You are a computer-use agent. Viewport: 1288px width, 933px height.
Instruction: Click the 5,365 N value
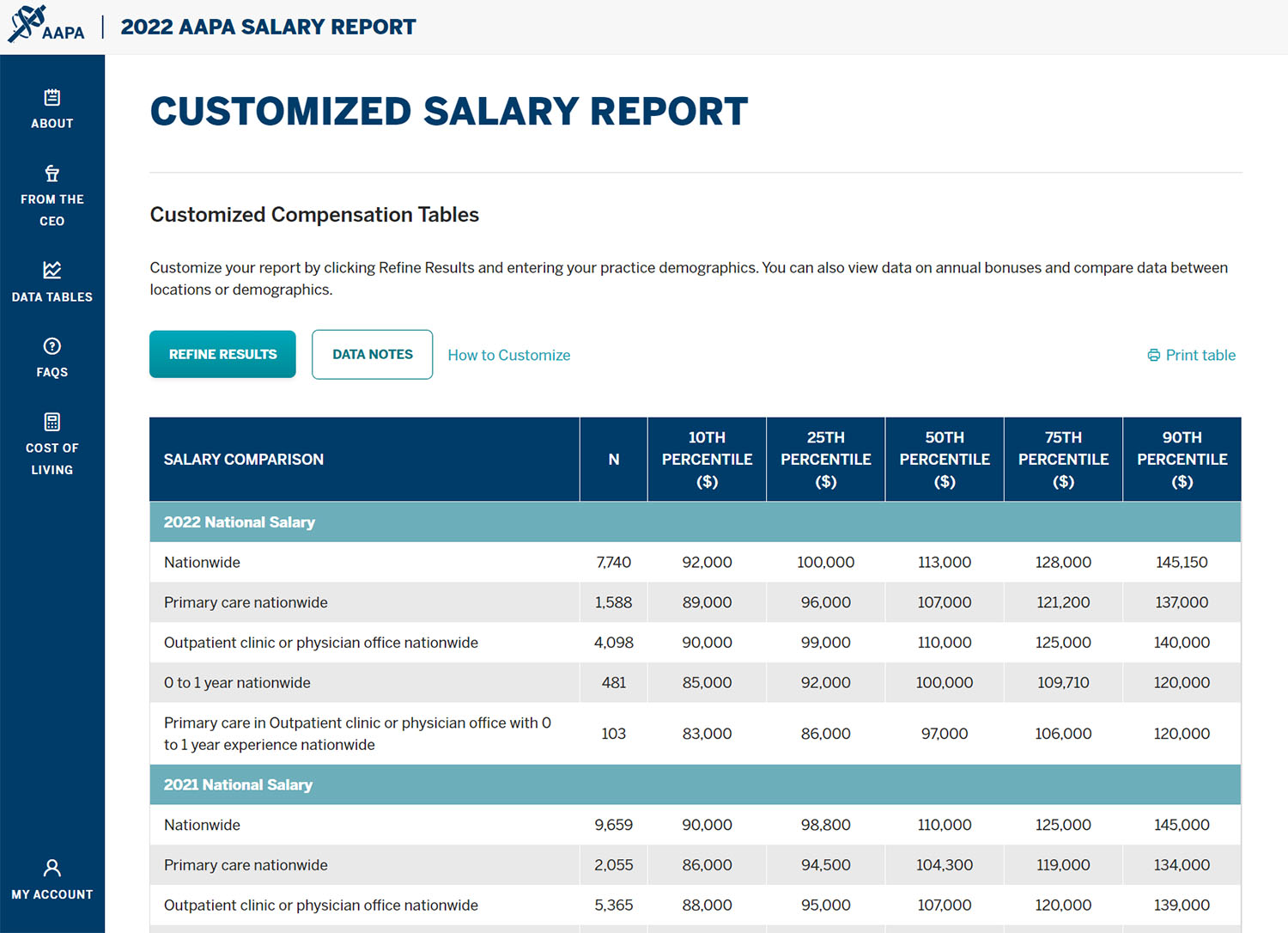tap(614, 906)
